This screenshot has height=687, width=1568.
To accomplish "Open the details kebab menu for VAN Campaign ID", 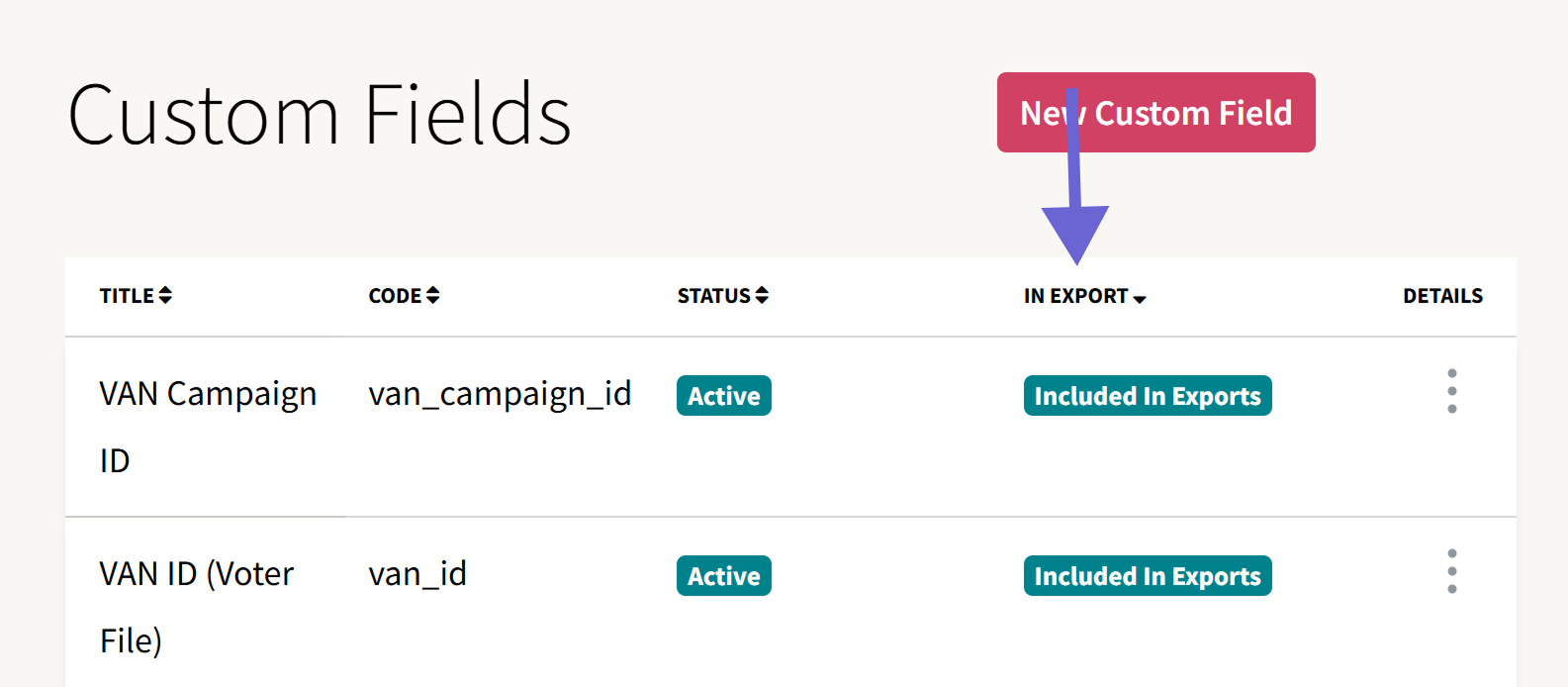I will tap(1451, 391).
